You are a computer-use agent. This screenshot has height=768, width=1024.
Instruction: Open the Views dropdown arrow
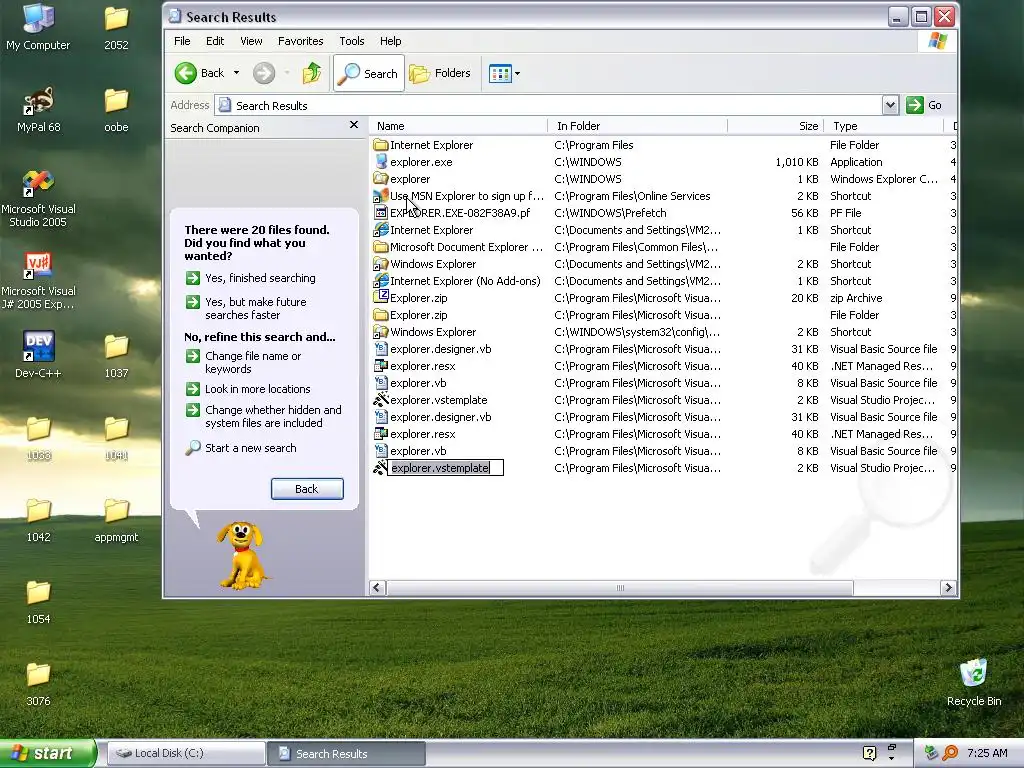tap(517, 73)
